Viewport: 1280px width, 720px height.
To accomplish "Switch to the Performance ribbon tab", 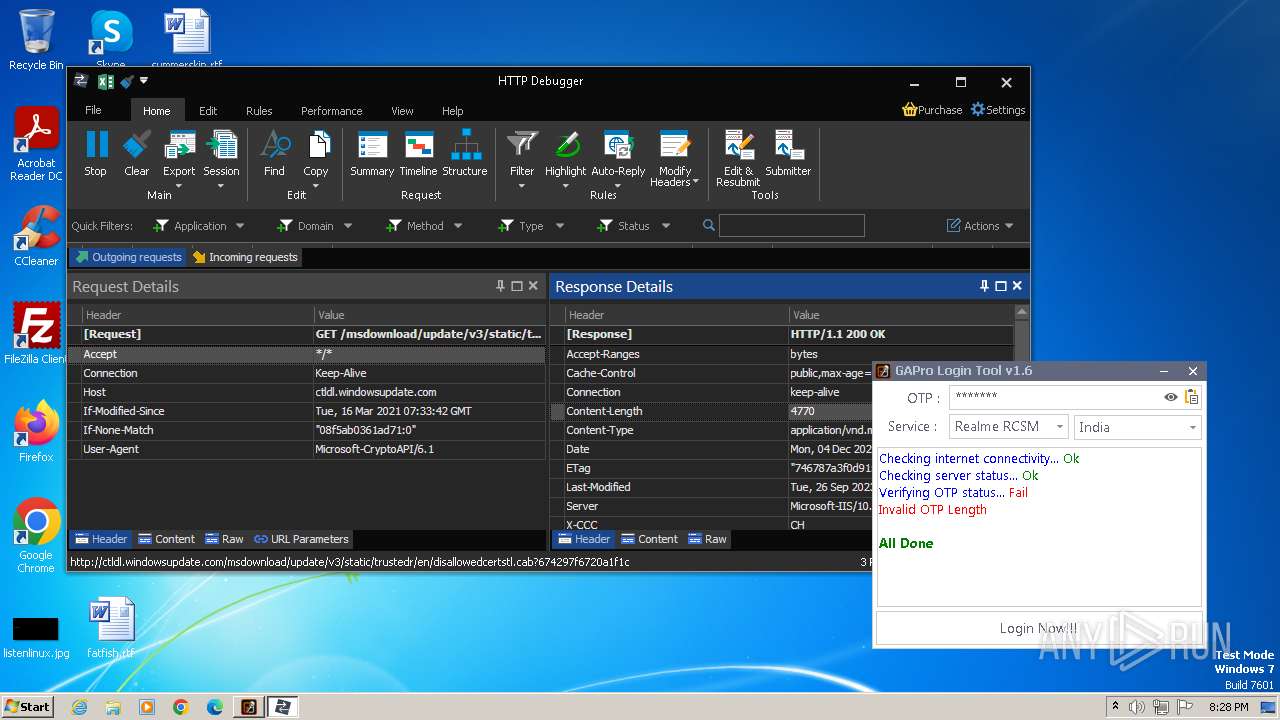I will [x=332, y=111].
